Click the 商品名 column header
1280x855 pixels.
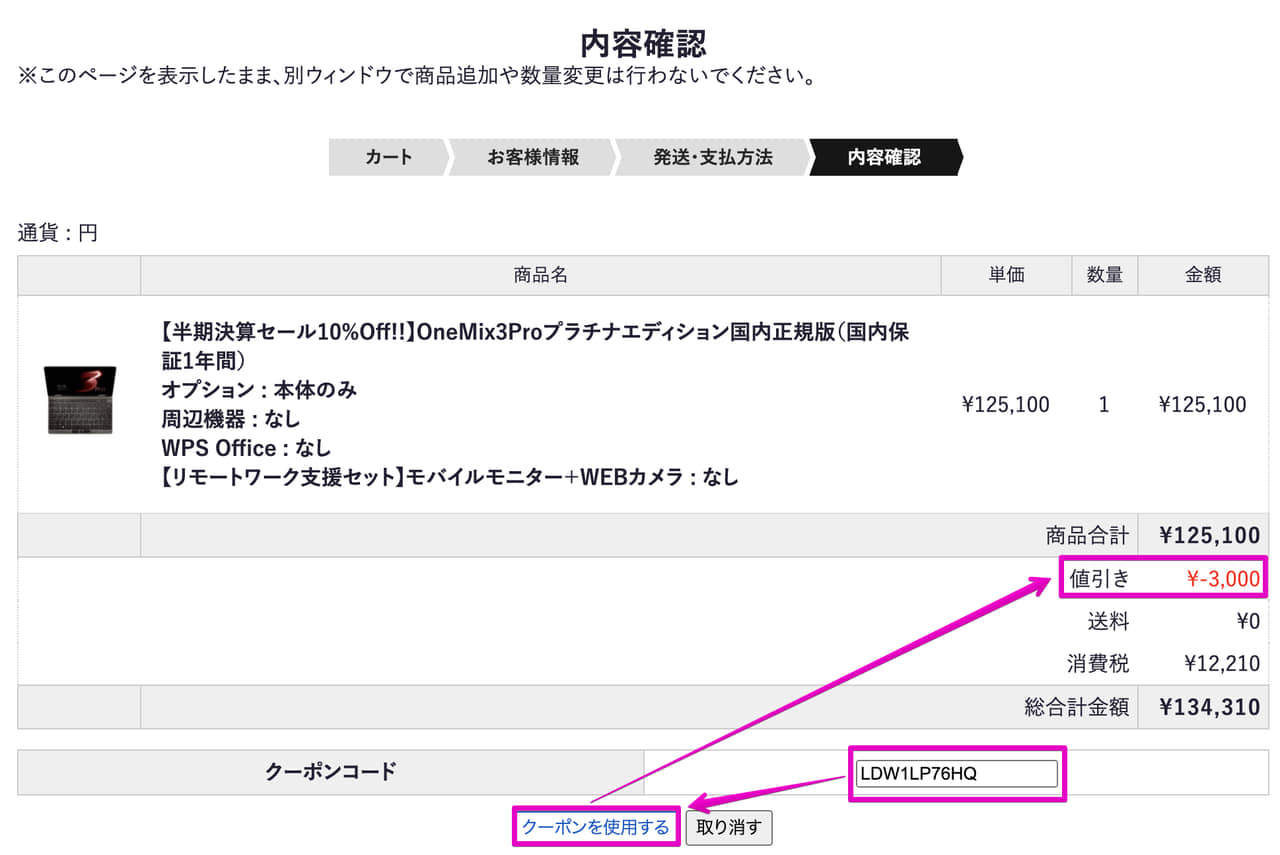[540, 276]
